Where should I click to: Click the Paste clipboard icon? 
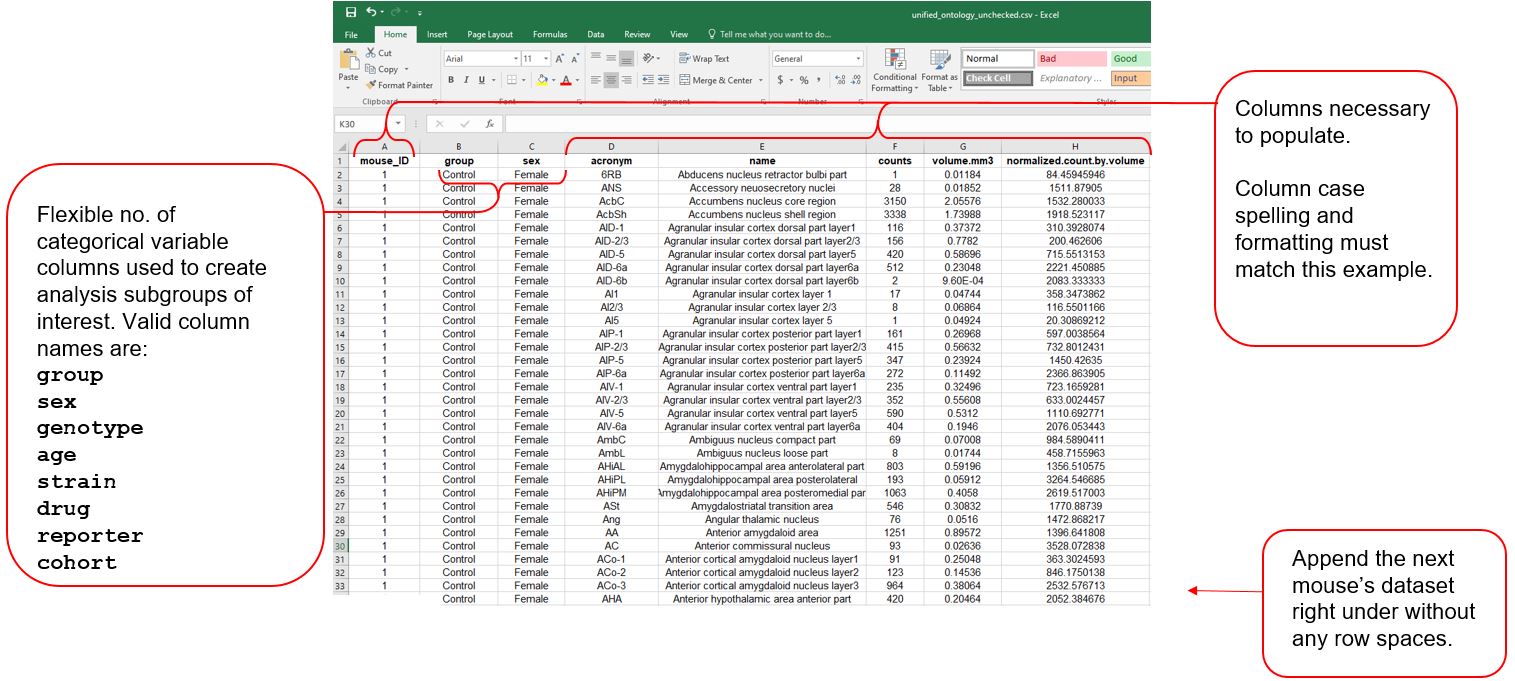348,61
